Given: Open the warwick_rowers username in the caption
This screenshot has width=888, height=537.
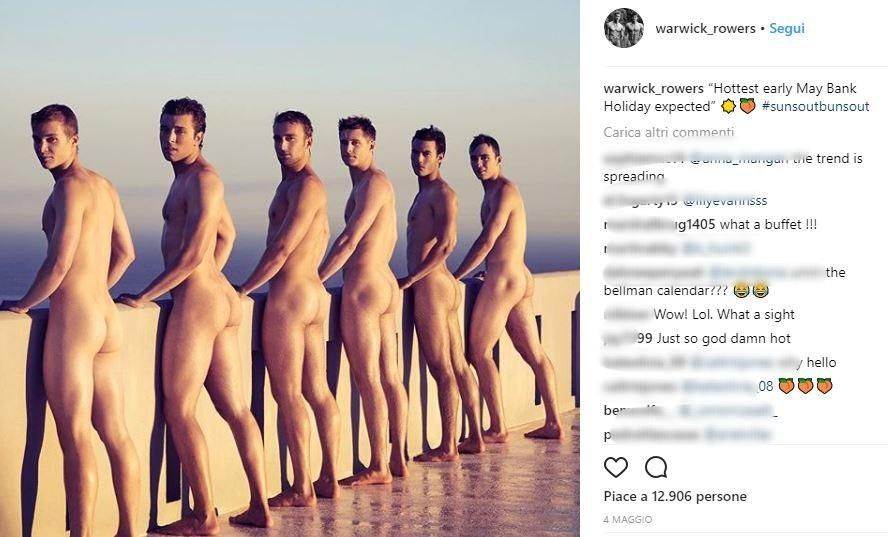Looking at the screenshot, I should pyautogui.click(x=654, y=89).
